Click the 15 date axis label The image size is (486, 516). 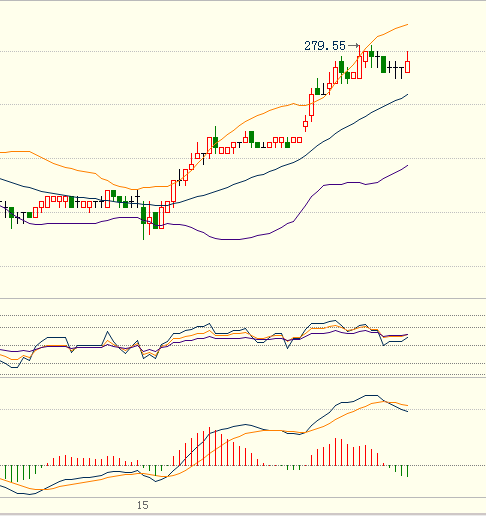(143, 505)
